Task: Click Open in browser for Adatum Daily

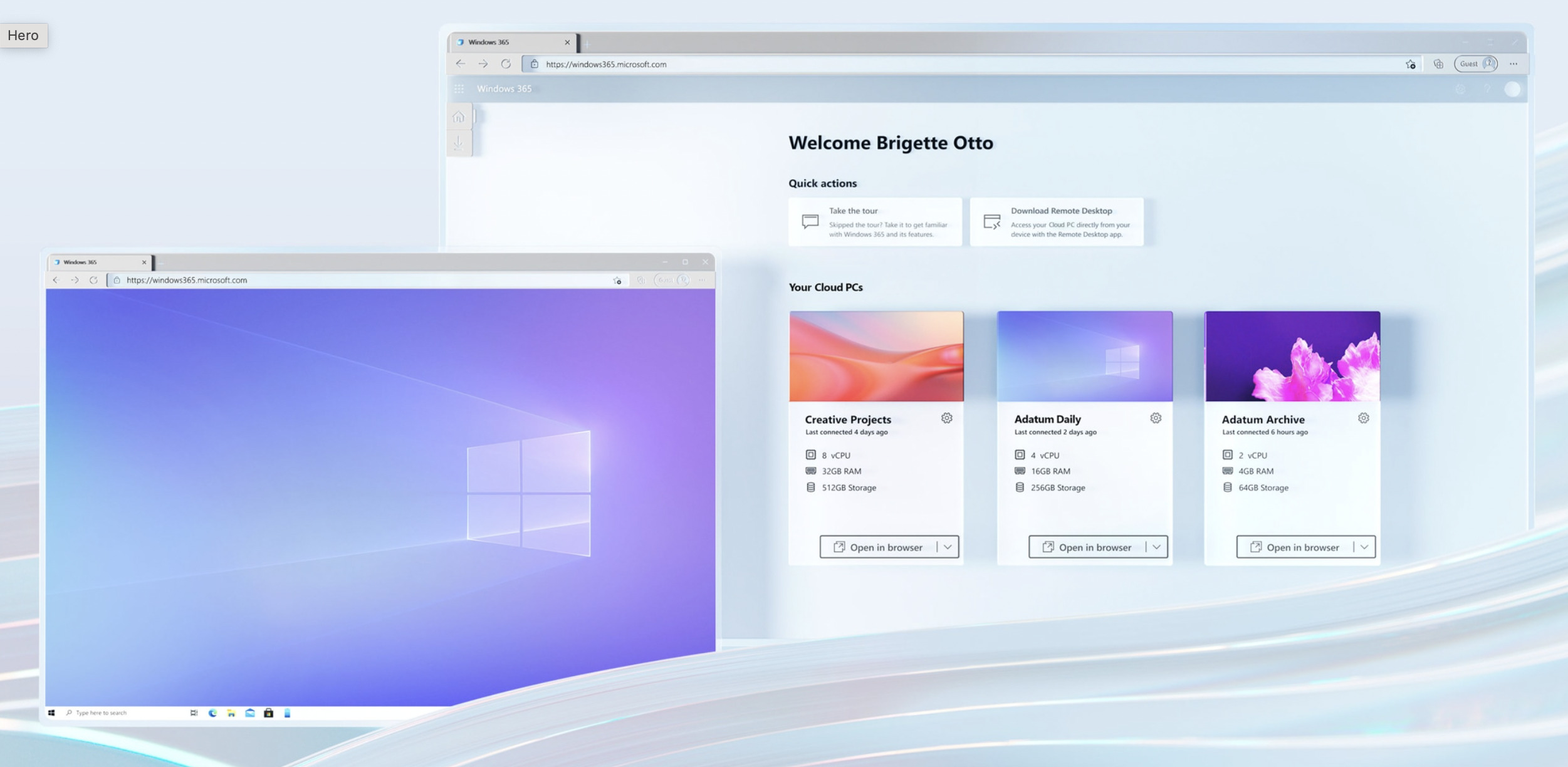Action: click(x=1087, y=547)
